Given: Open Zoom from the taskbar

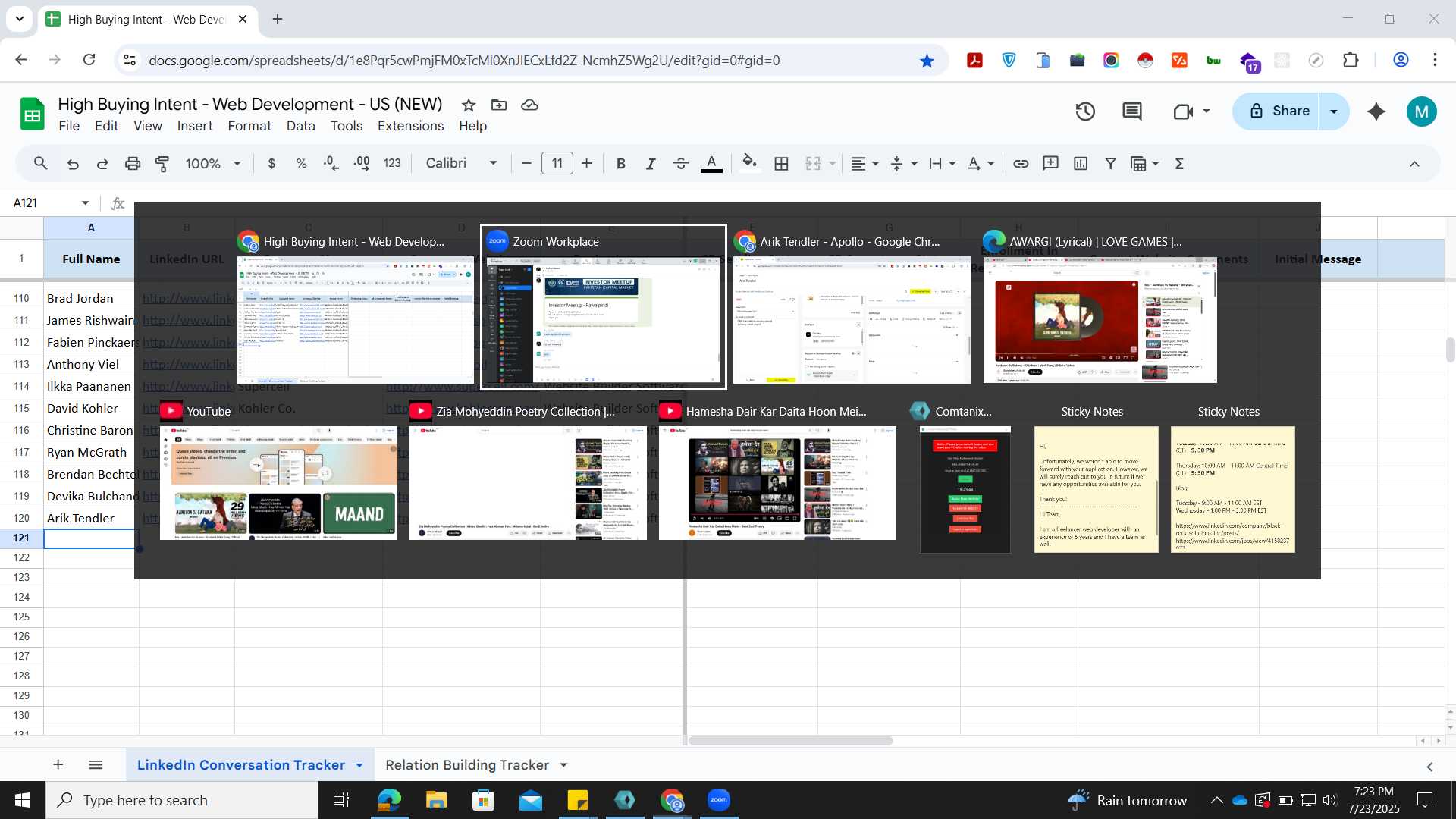Looking at the screenshot, I should click(x=718, y=800).
